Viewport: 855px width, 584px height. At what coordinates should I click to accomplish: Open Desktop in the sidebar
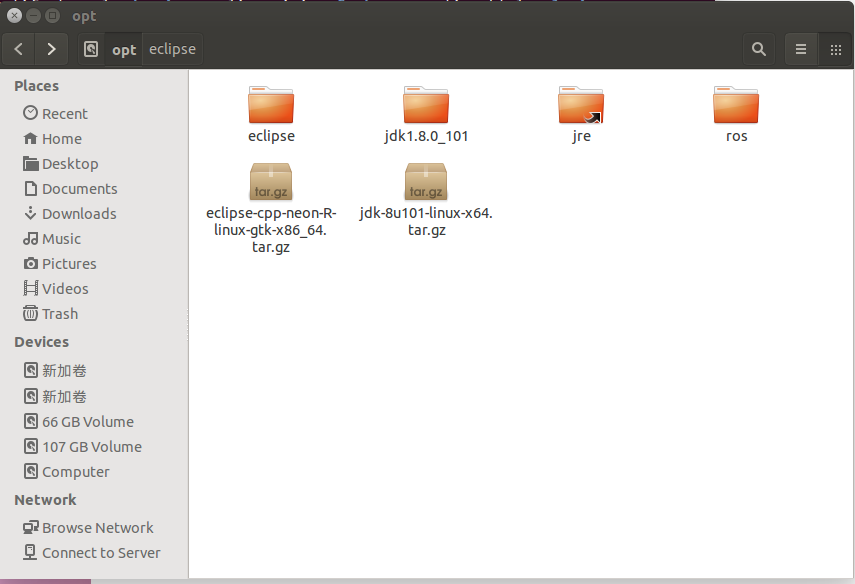[x=94, y=164]
